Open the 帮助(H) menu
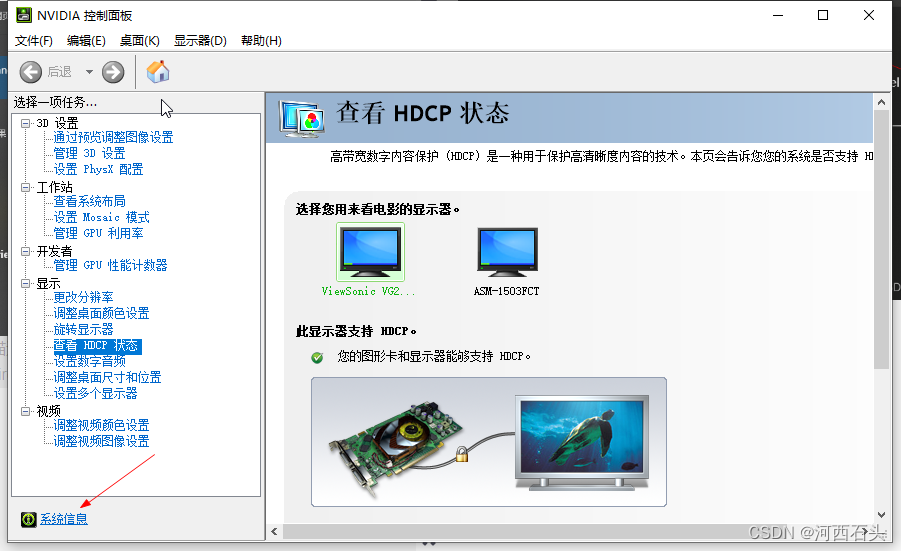This screenshot has height=551, width=901. point(261,40)
